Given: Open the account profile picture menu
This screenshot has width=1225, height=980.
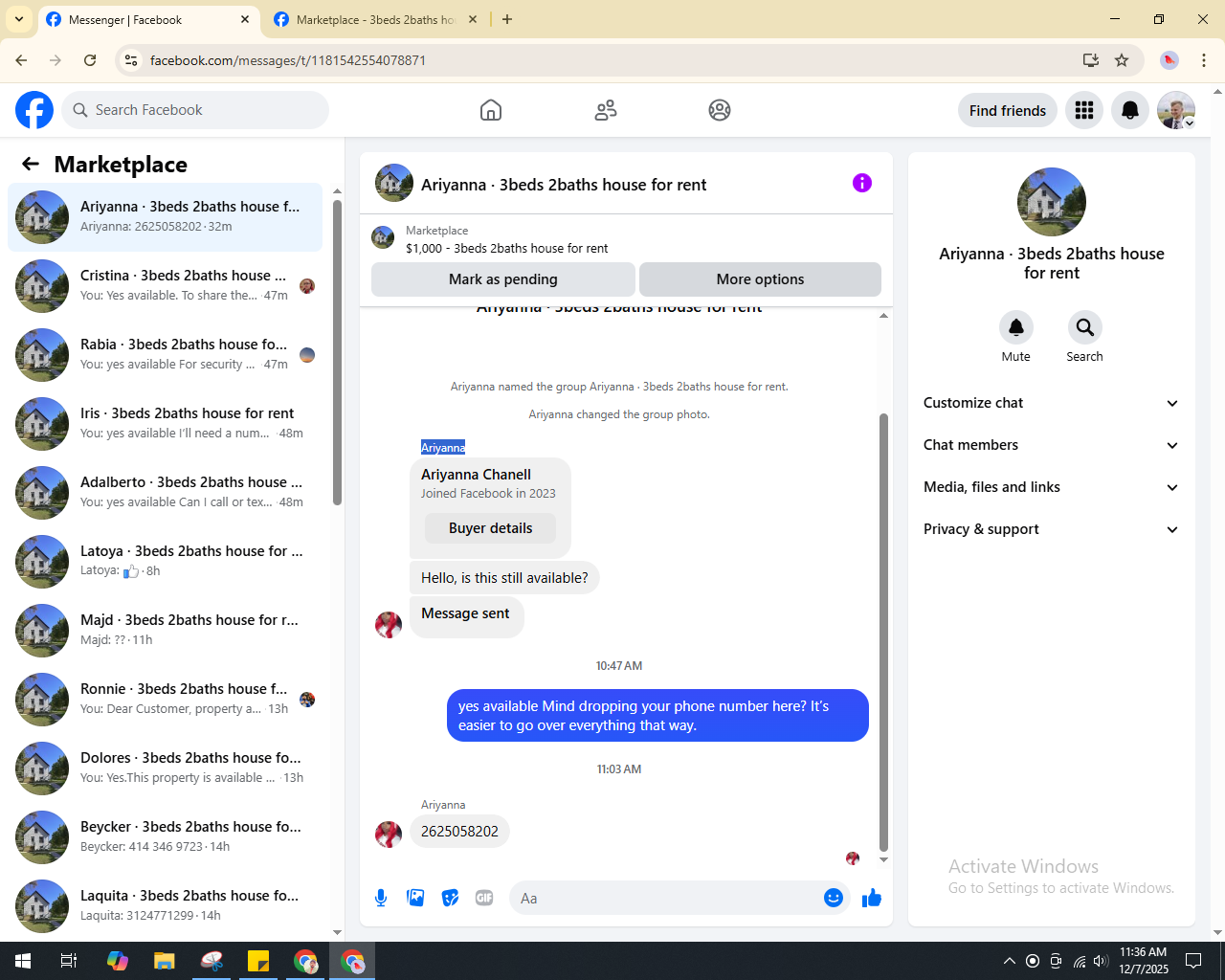Looking at the screenshot, I should pos(1176,110).
